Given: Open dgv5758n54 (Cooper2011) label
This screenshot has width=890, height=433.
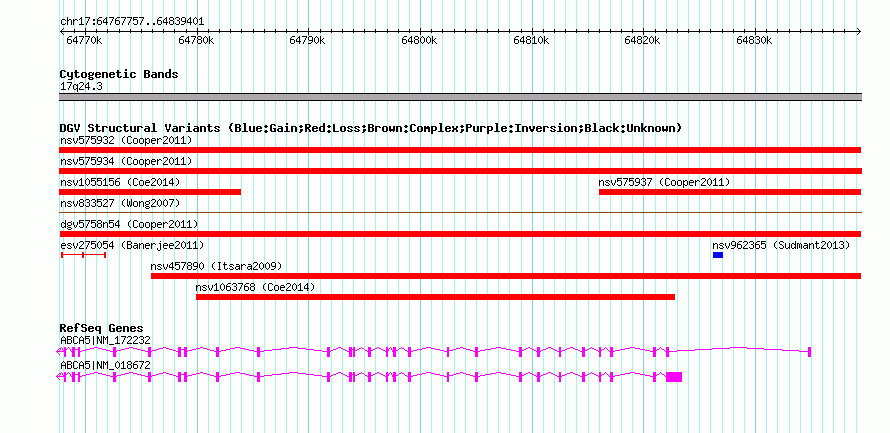Looking at the screenshot, I should 129,224.
